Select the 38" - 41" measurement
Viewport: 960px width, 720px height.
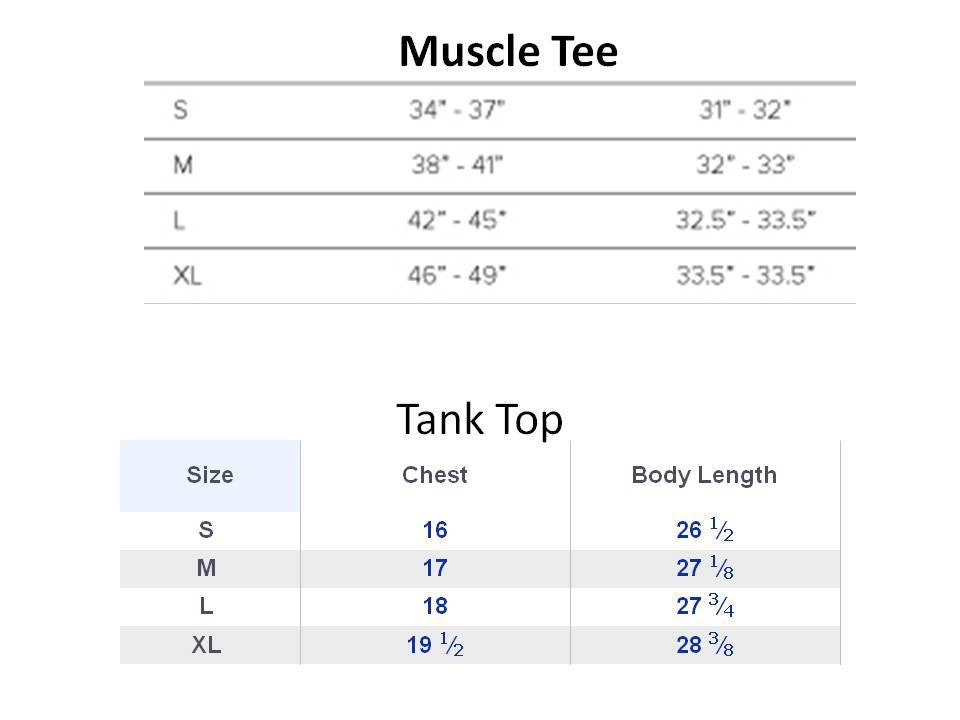tap(457, 165)
